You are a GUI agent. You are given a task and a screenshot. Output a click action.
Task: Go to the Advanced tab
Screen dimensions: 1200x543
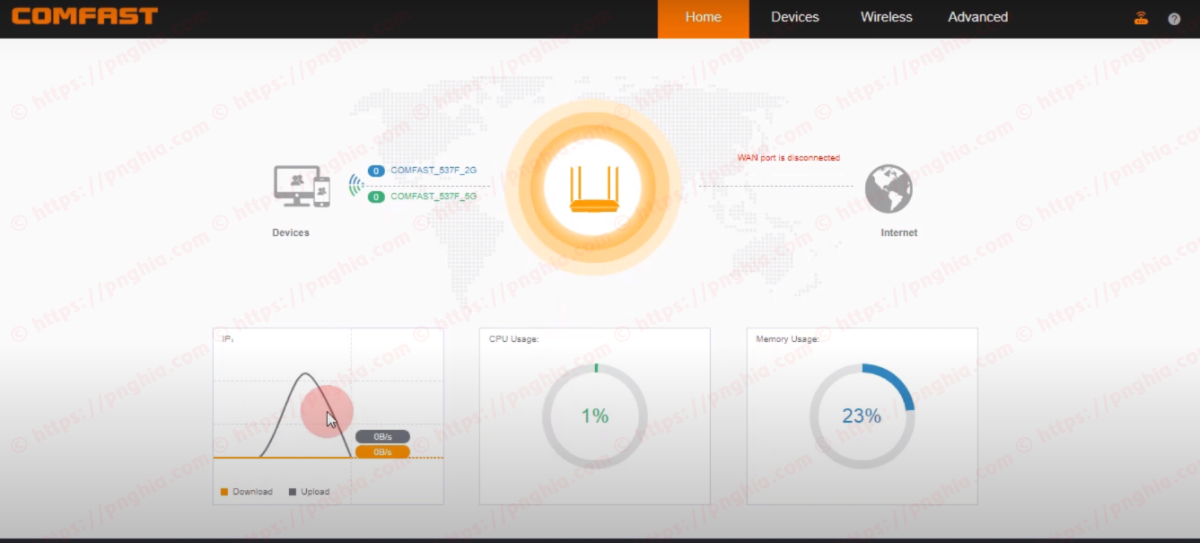(978, 18)
